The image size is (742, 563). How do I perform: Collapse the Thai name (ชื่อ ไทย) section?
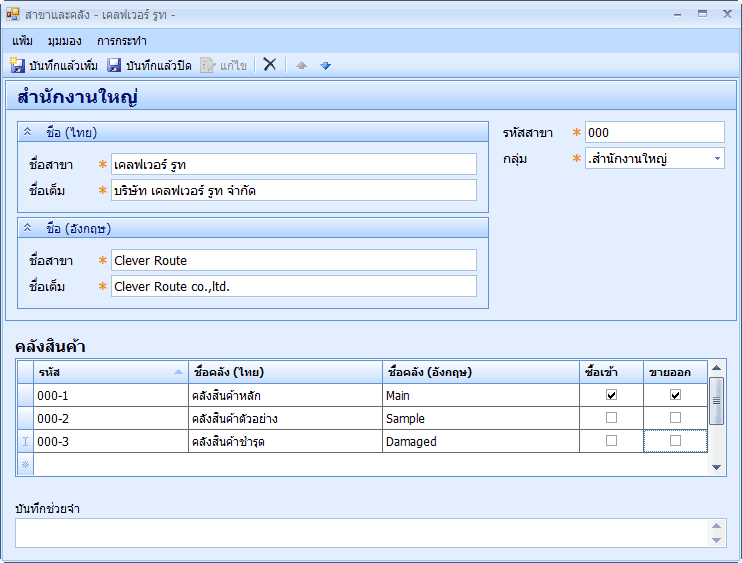(27, 132)
